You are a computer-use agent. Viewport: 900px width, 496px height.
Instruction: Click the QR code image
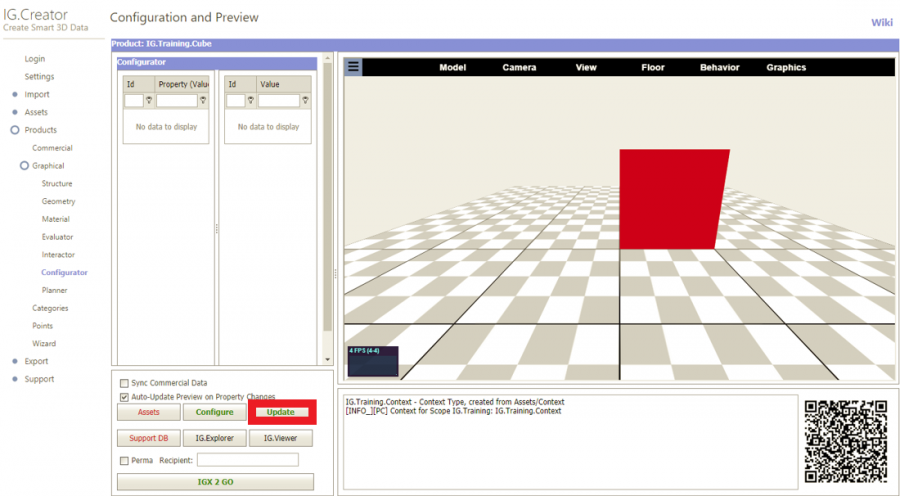tap(846, 441)
